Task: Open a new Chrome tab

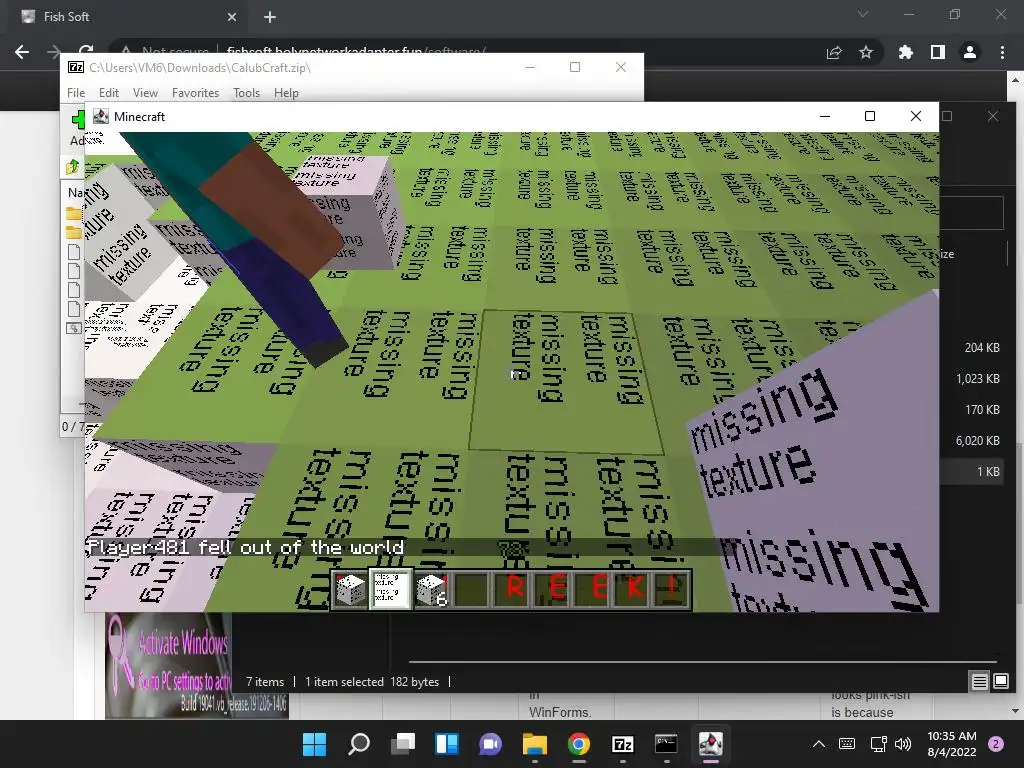Action: [x=270, y=17]
